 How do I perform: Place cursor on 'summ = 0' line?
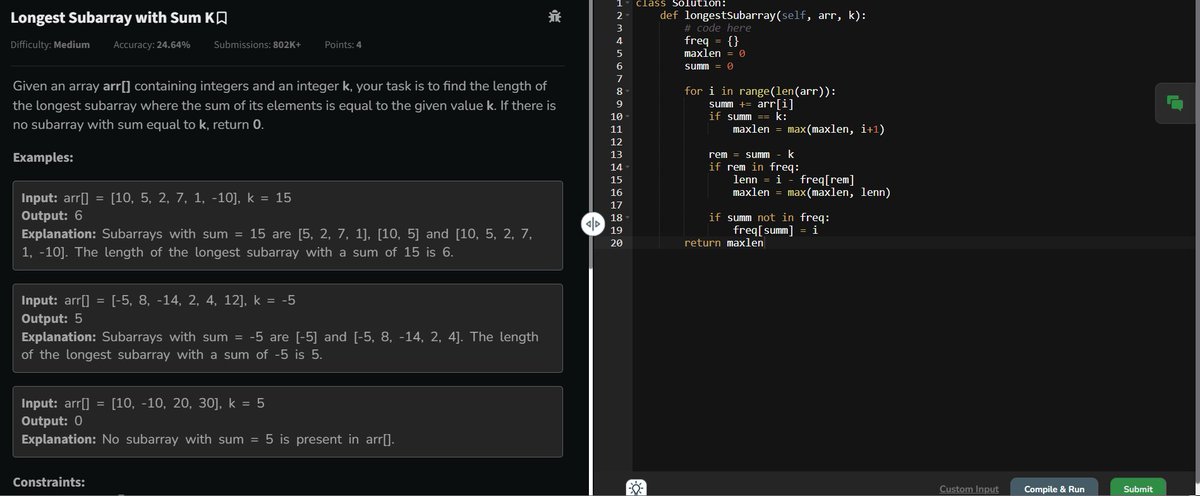pyautogui.click(x=708, y=66)
